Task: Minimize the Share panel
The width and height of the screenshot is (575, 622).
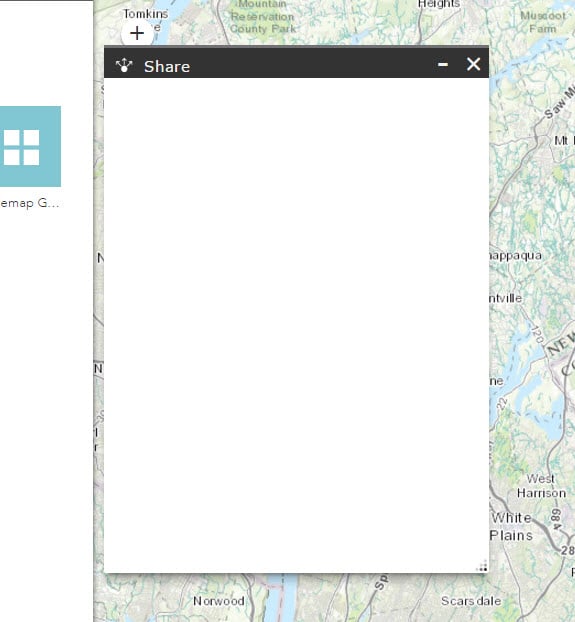Action: click(443, 64)
